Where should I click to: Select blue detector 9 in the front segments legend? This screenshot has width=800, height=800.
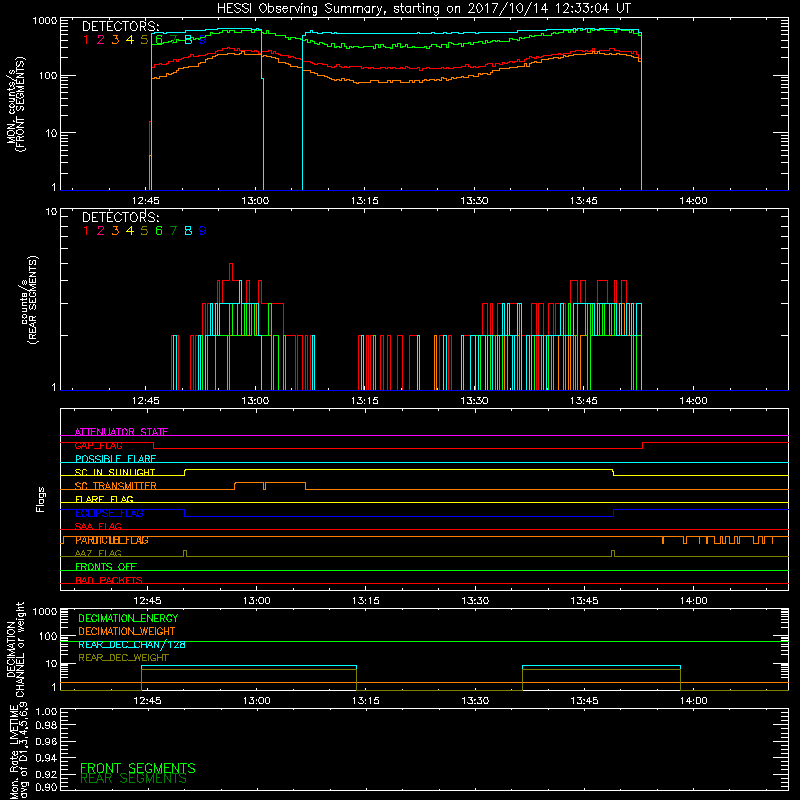pyautogui.click(x=203, y=40)
